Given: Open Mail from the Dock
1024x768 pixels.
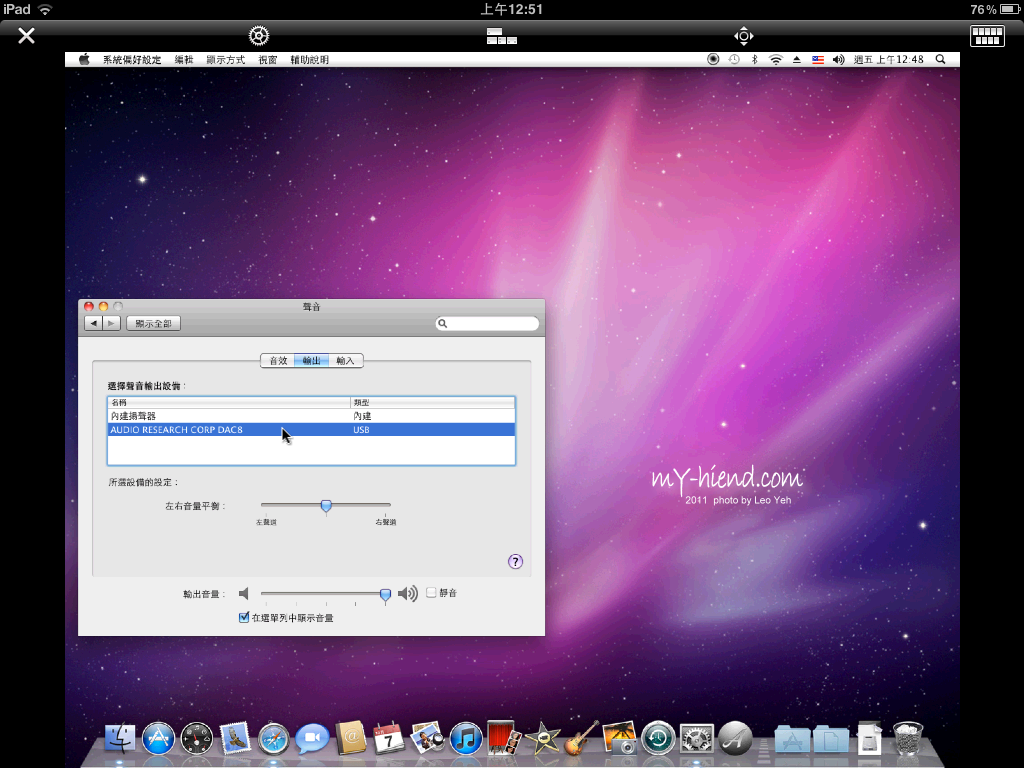Looking at the screenshot, I should pyautogui.click(x=235, y=737).
